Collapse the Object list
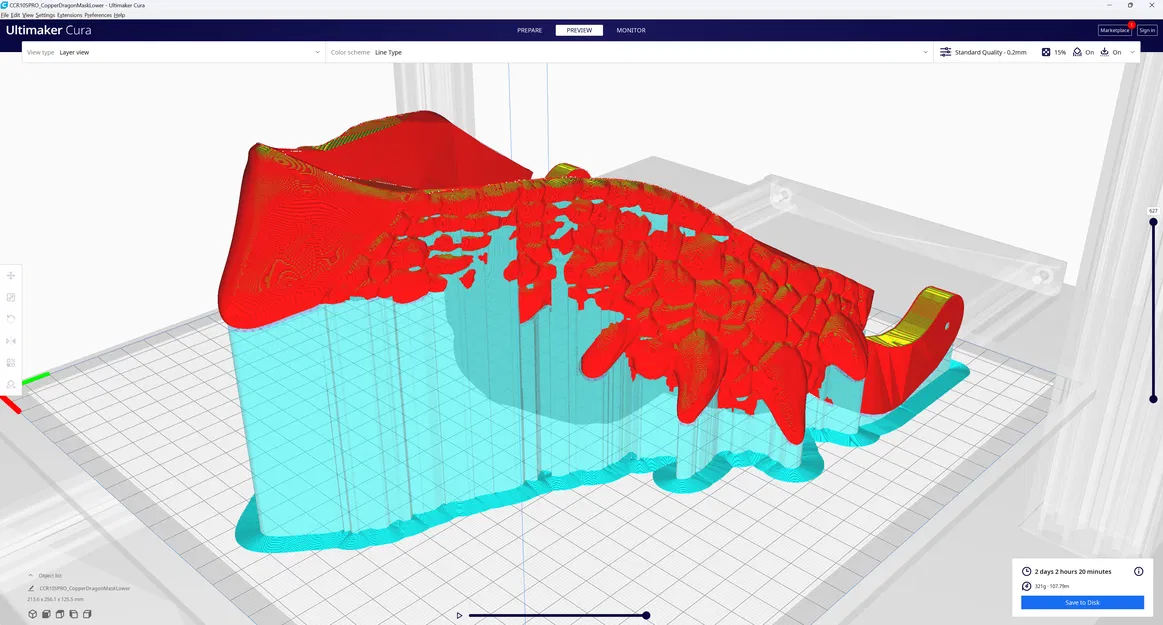Screen dimensions: 1163x625 pyautogui.click(x=30, y=575)
